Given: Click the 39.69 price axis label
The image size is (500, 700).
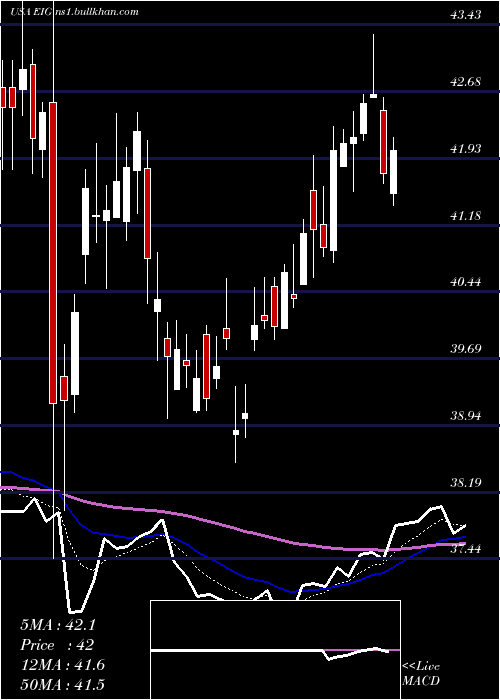Looking at the screenshot, I should click(x=466, y=349).
